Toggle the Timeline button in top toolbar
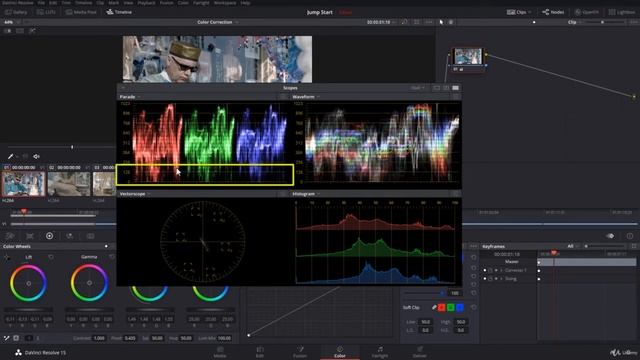640x360 pixels. [x=119, y=12]
